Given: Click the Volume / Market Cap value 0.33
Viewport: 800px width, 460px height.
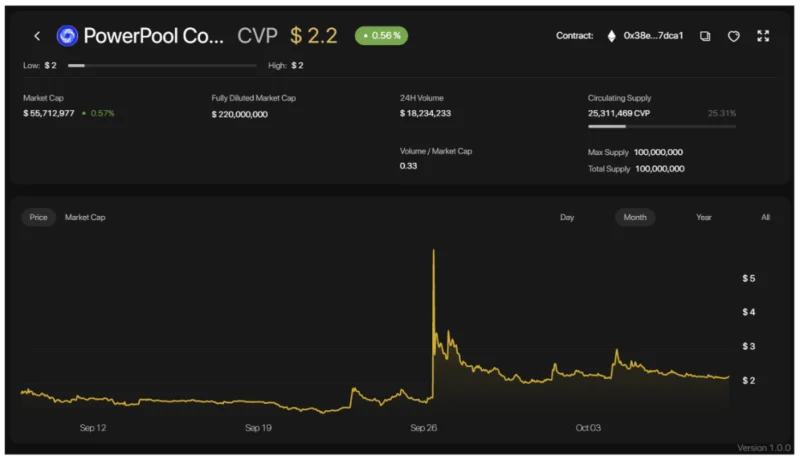Looking at the screenshot, I should pos(408,166).
